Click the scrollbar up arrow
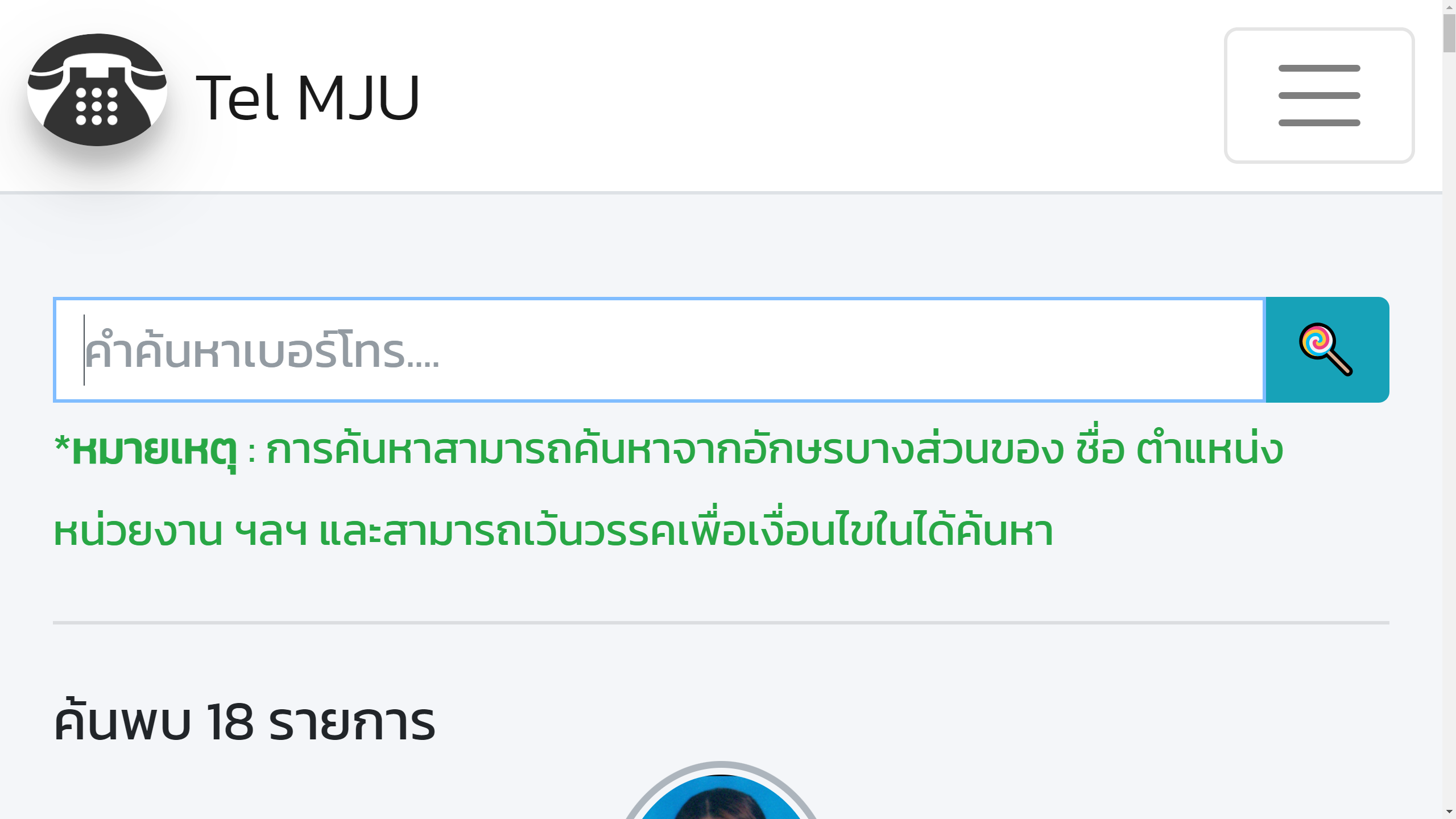Viewport: 1456px width, 819px height. [x=1449, y=6]
